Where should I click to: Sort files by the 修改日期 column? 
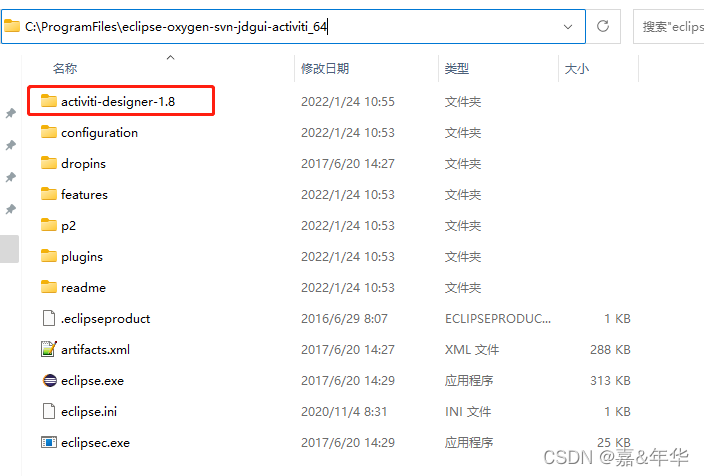pos(325,69)
